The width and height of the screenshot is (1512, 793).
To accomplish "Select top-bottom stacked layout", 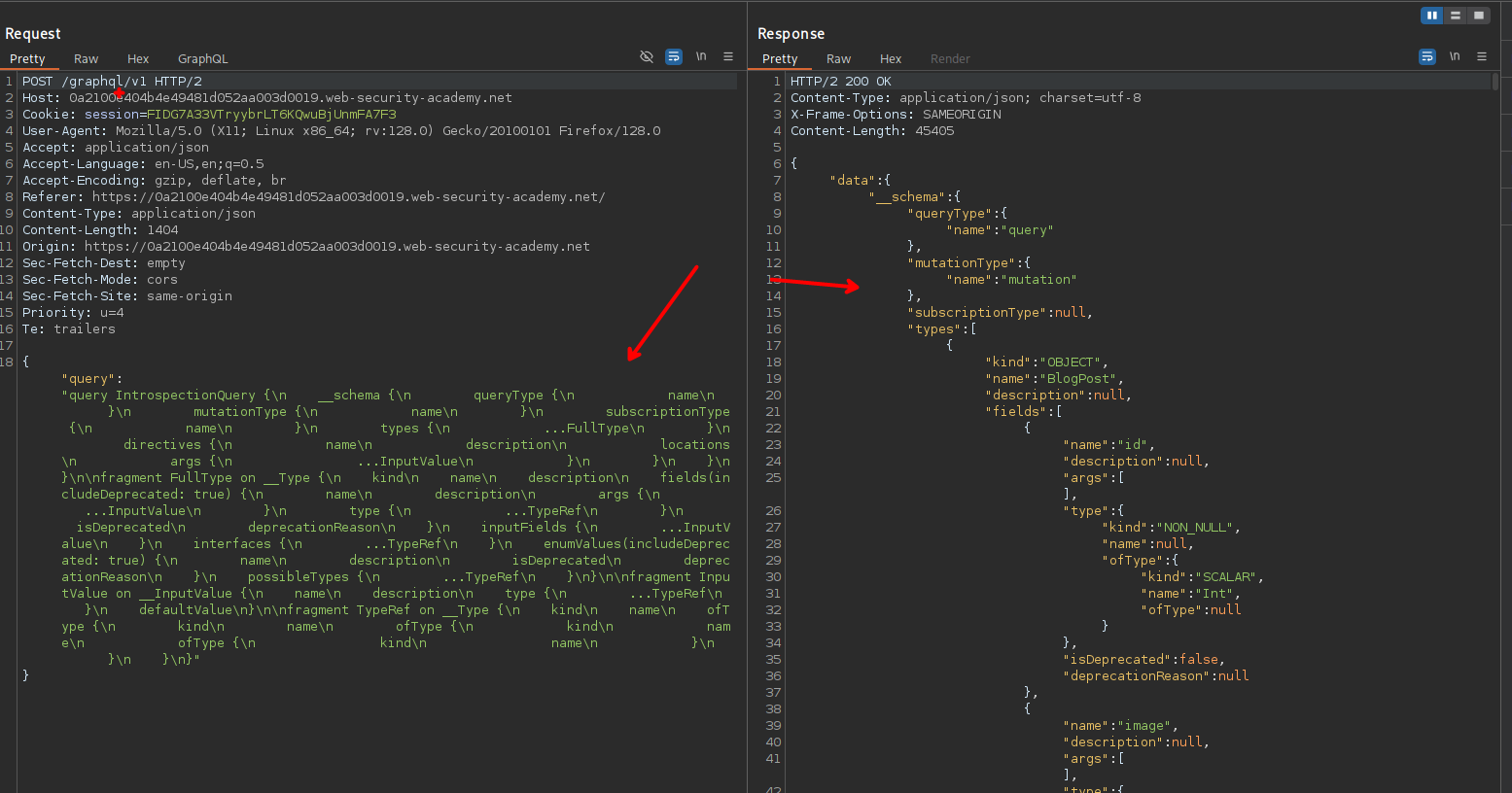I will pyautogui.click(x=1456, y=16).
